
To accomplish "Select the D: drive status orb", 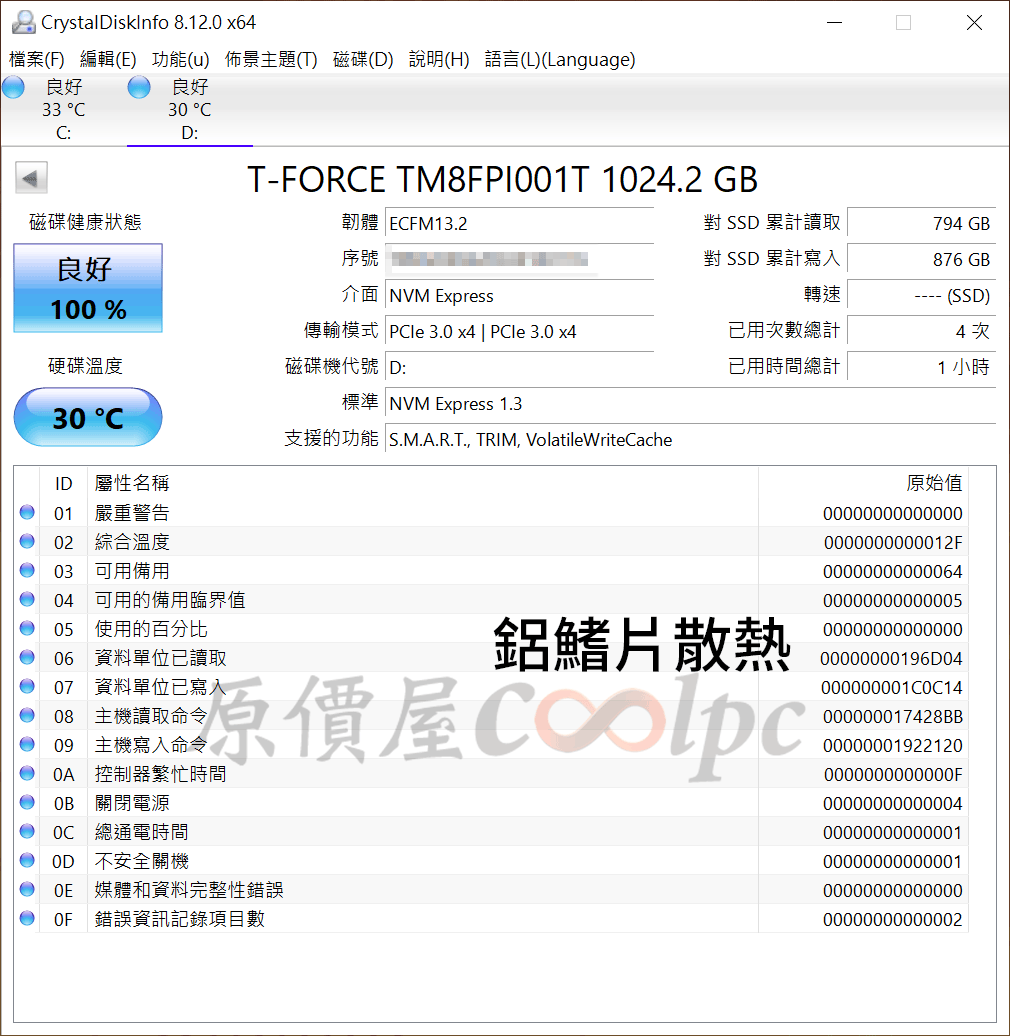I will point(139,87).
